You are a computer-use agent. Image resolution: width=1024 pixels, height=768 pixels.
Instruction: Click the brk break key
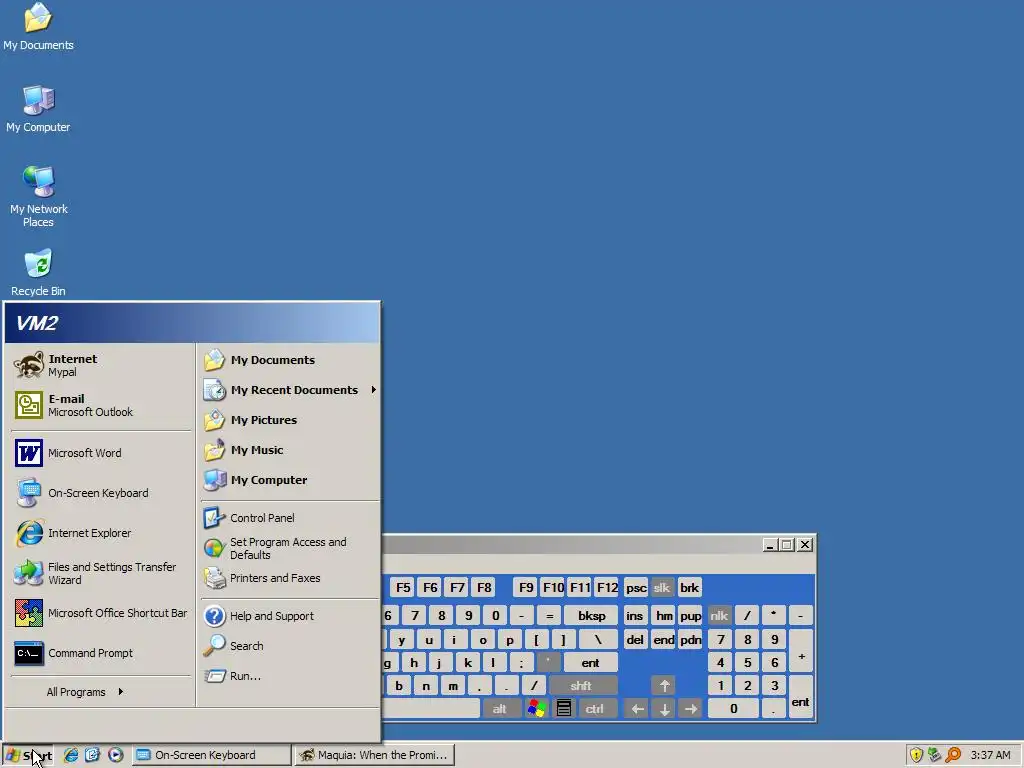pos(690,588)
